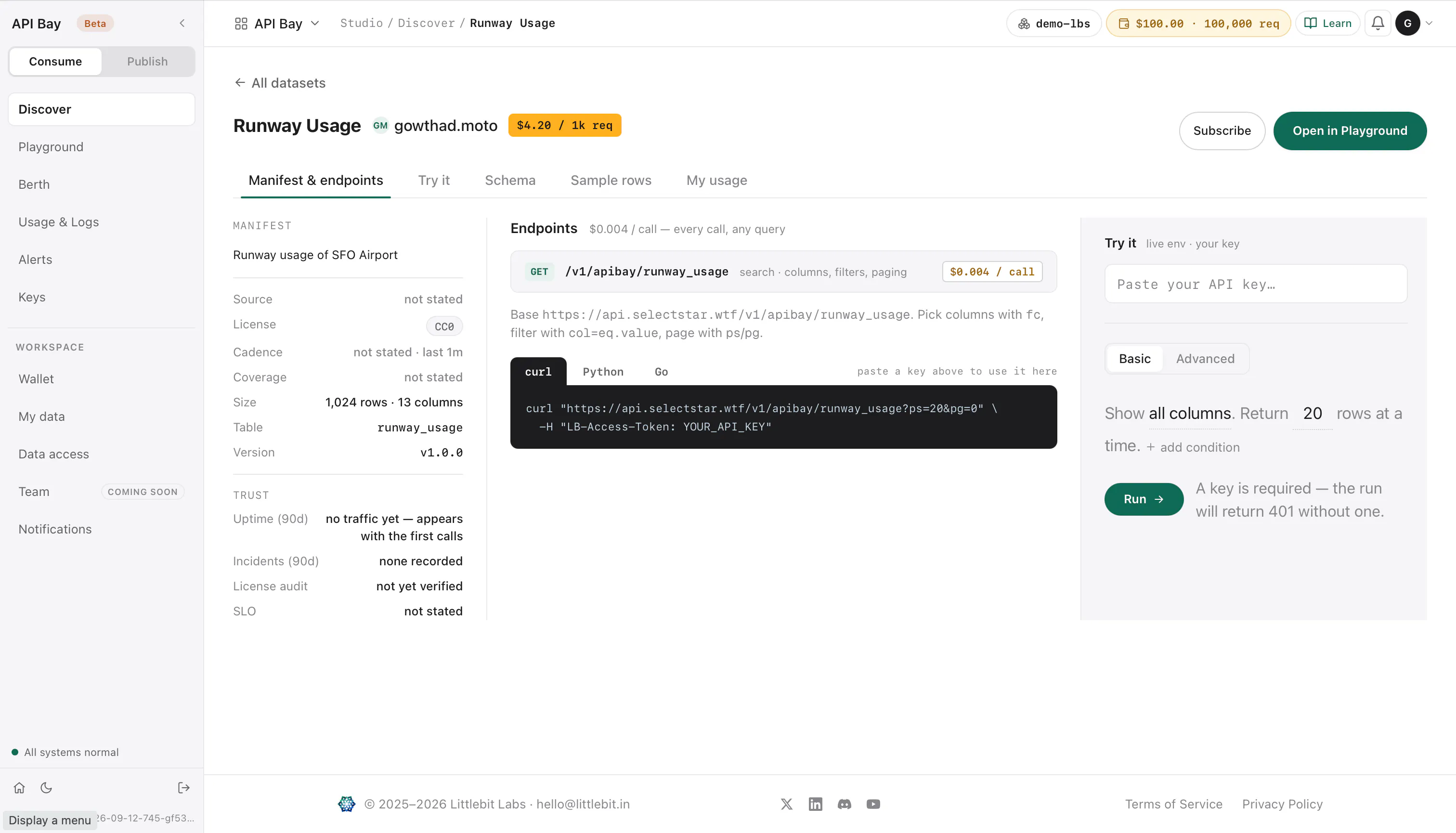Screen dimensions: 1456x833
Task: Select the Basic query mode
Action: pos(1134,359)
